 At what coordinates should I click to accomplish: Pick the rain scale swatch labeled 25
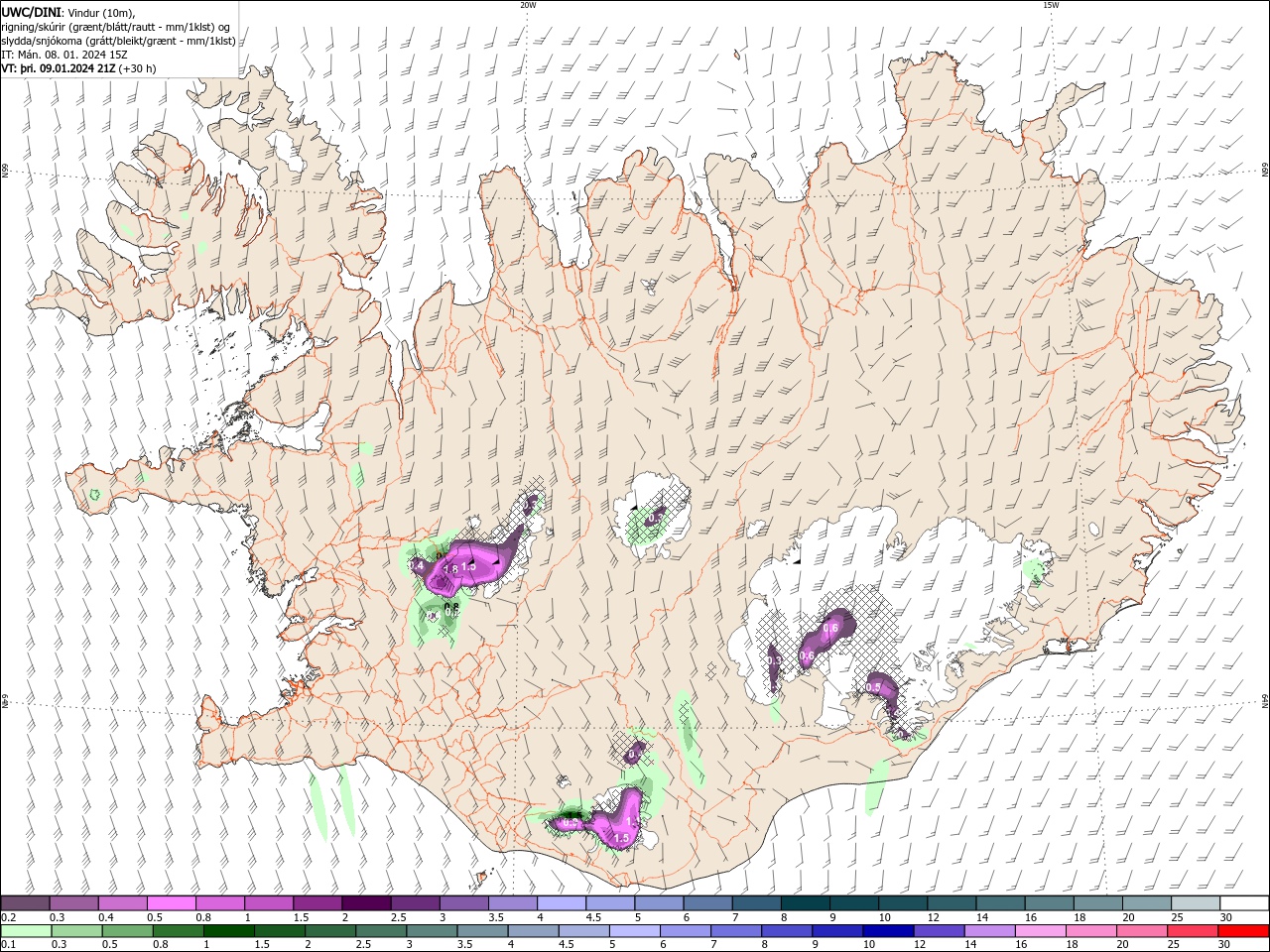pos(1192,931)
